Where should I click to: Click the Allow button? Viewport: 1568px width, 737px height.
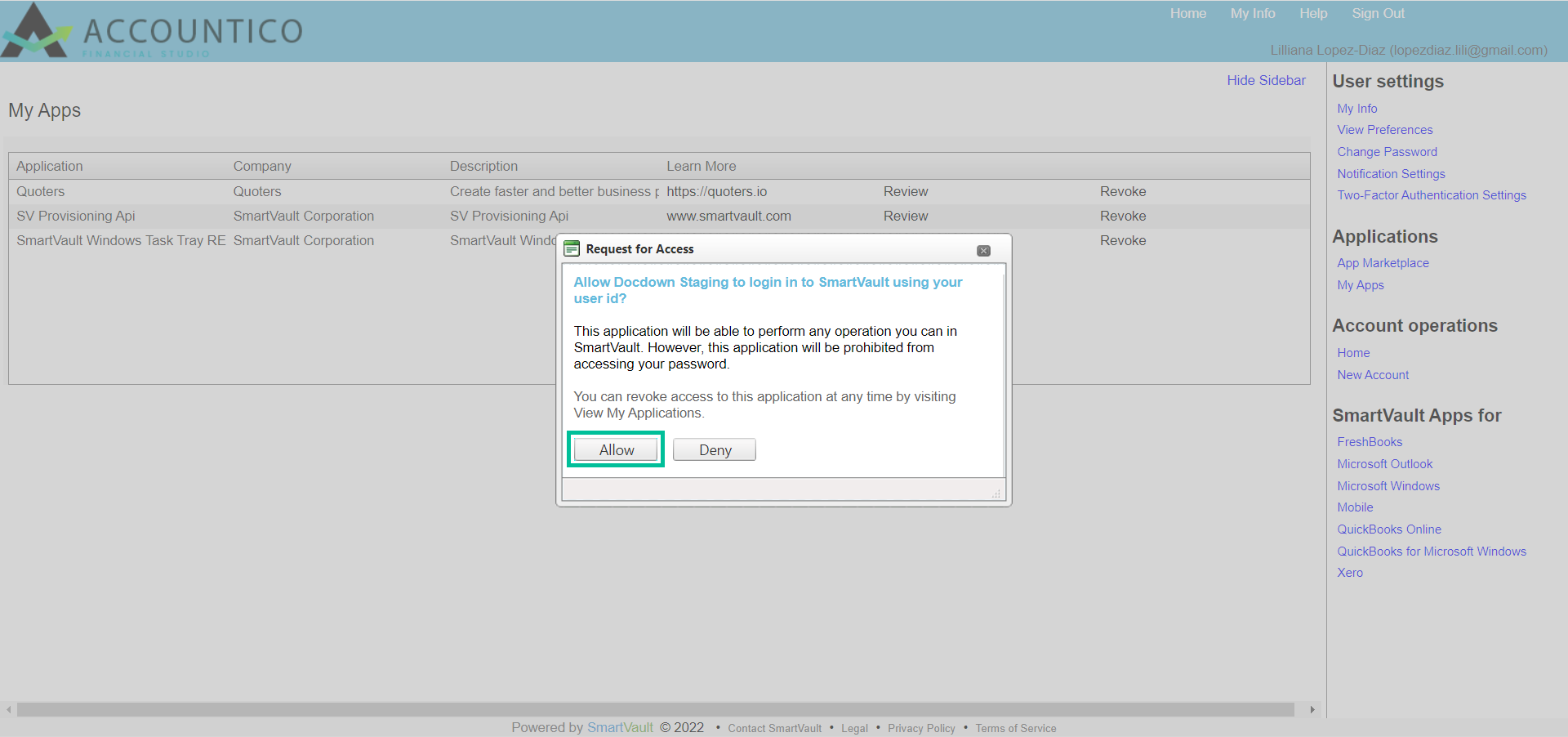coord(616,450)
